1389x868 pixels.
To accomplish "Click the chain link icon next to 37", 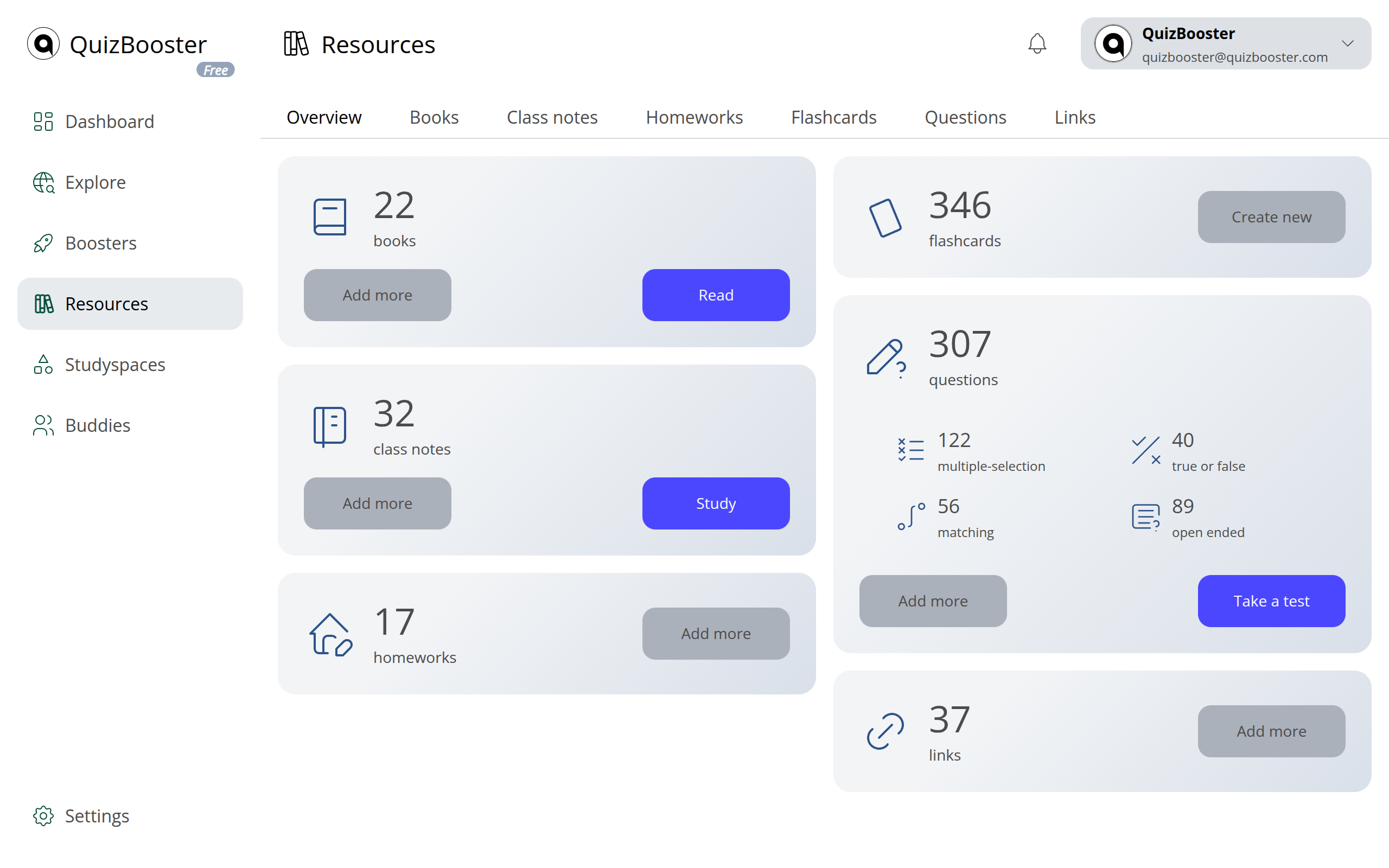I will pyautogui.click(x=885, y=731).
